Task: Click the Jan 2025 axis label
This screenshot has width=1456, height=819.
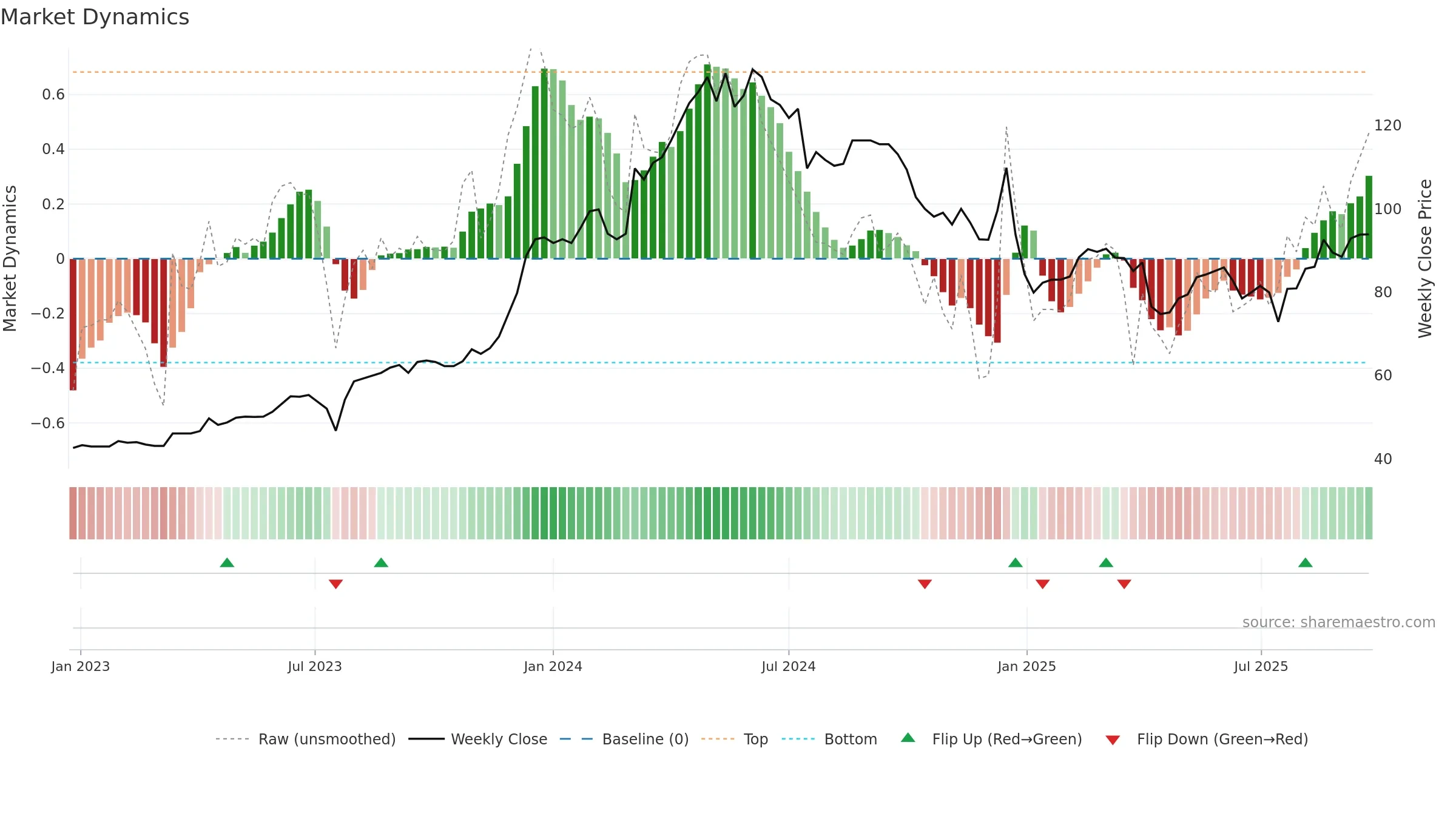Action: (x=1027, y=666)
